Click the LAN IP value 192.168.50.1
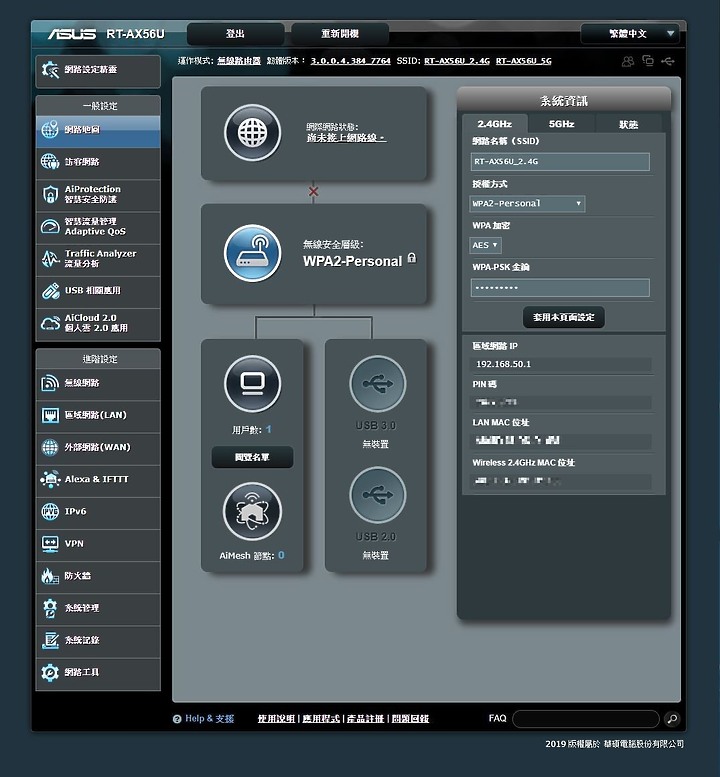This screenshot has height=777, width=720. click(503, 364)
